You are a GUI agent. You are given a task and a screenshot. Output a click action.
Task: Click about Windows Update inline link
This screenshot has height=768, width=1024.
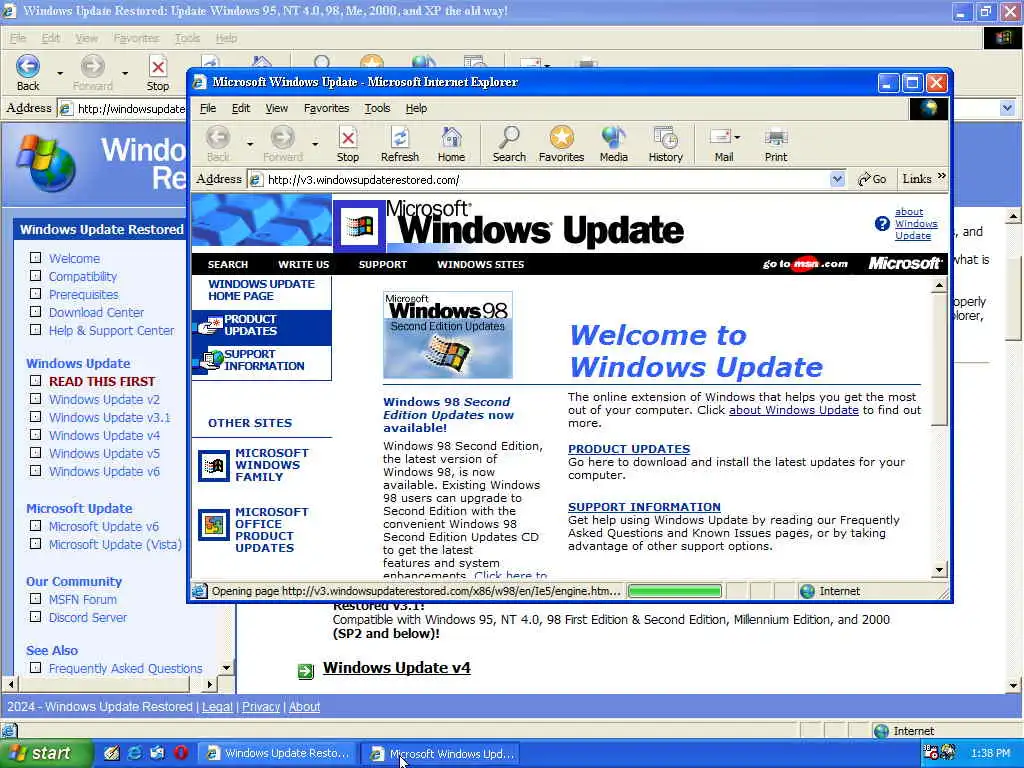[793, 410]
